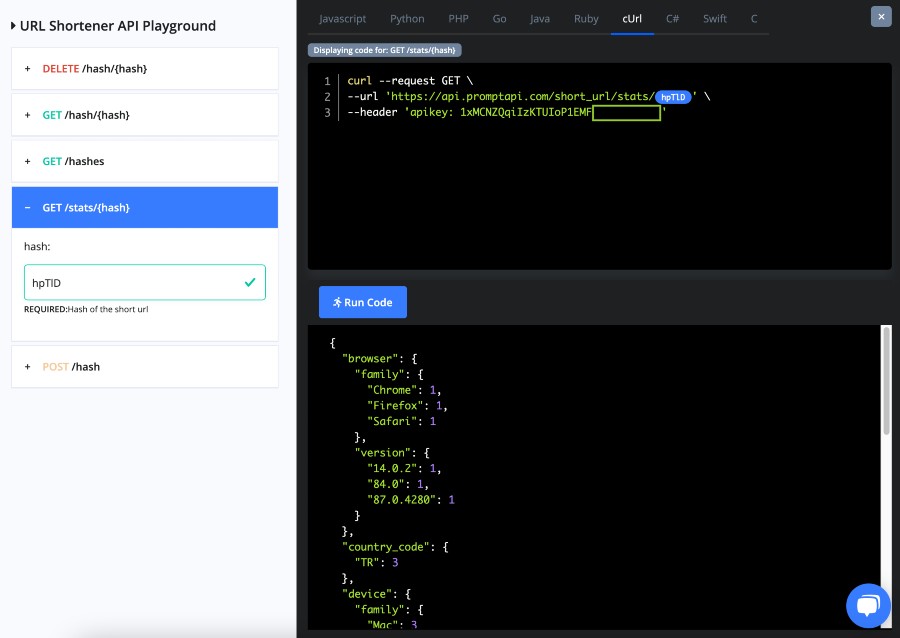This screenshot has width=900, height=638.
Task: Click the 'Displaying code for: GET /stats/{hash}' label
Action: tap(385, 50)
